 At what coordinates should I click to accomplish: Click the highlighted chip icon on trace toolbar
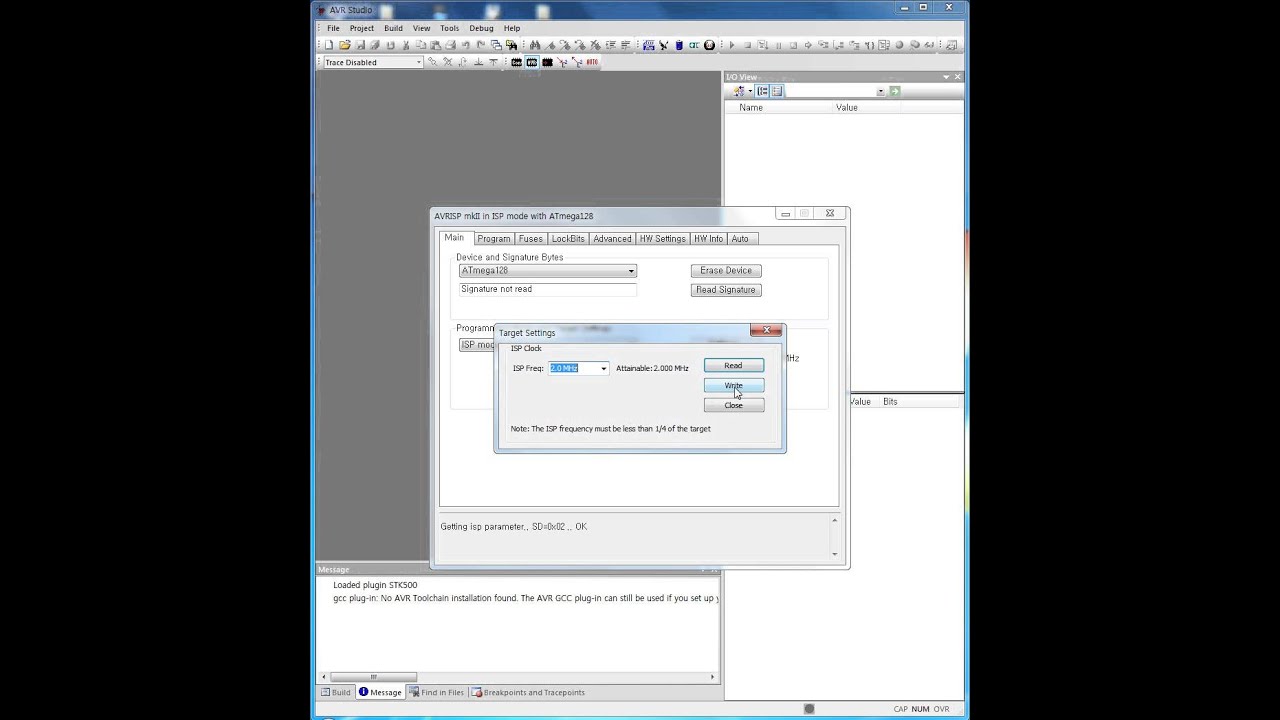(532, 62)
